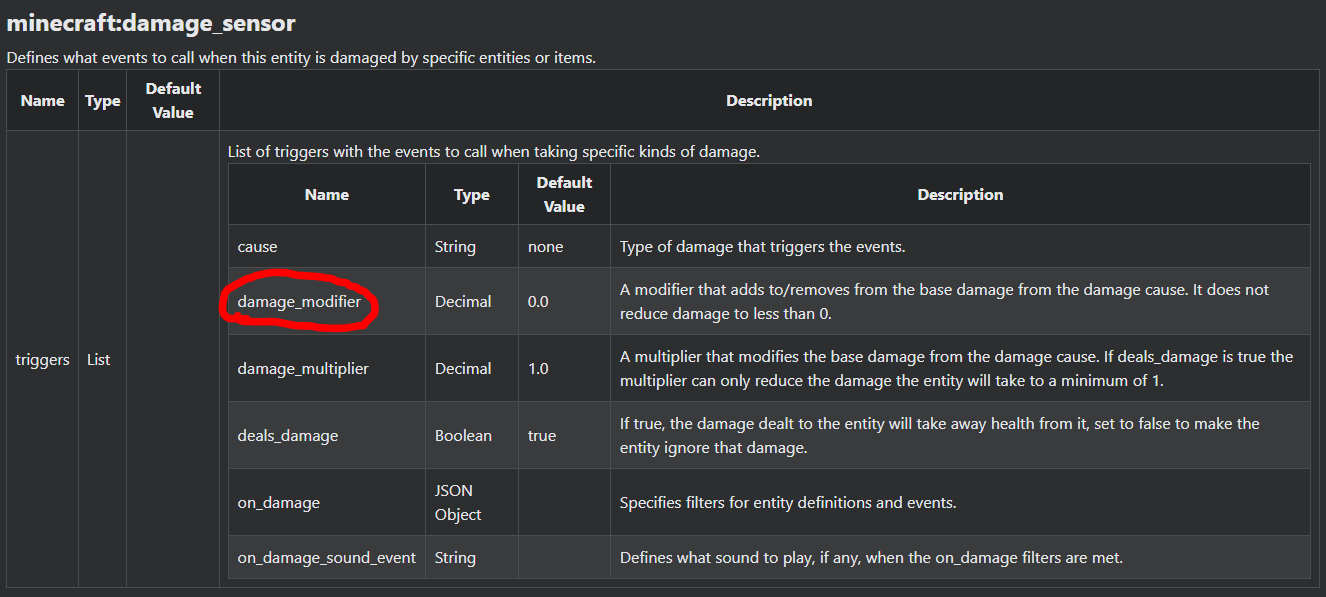Click the List type in triggers row
This screenshot has height=597, width=1326.
tap(98, 359)
